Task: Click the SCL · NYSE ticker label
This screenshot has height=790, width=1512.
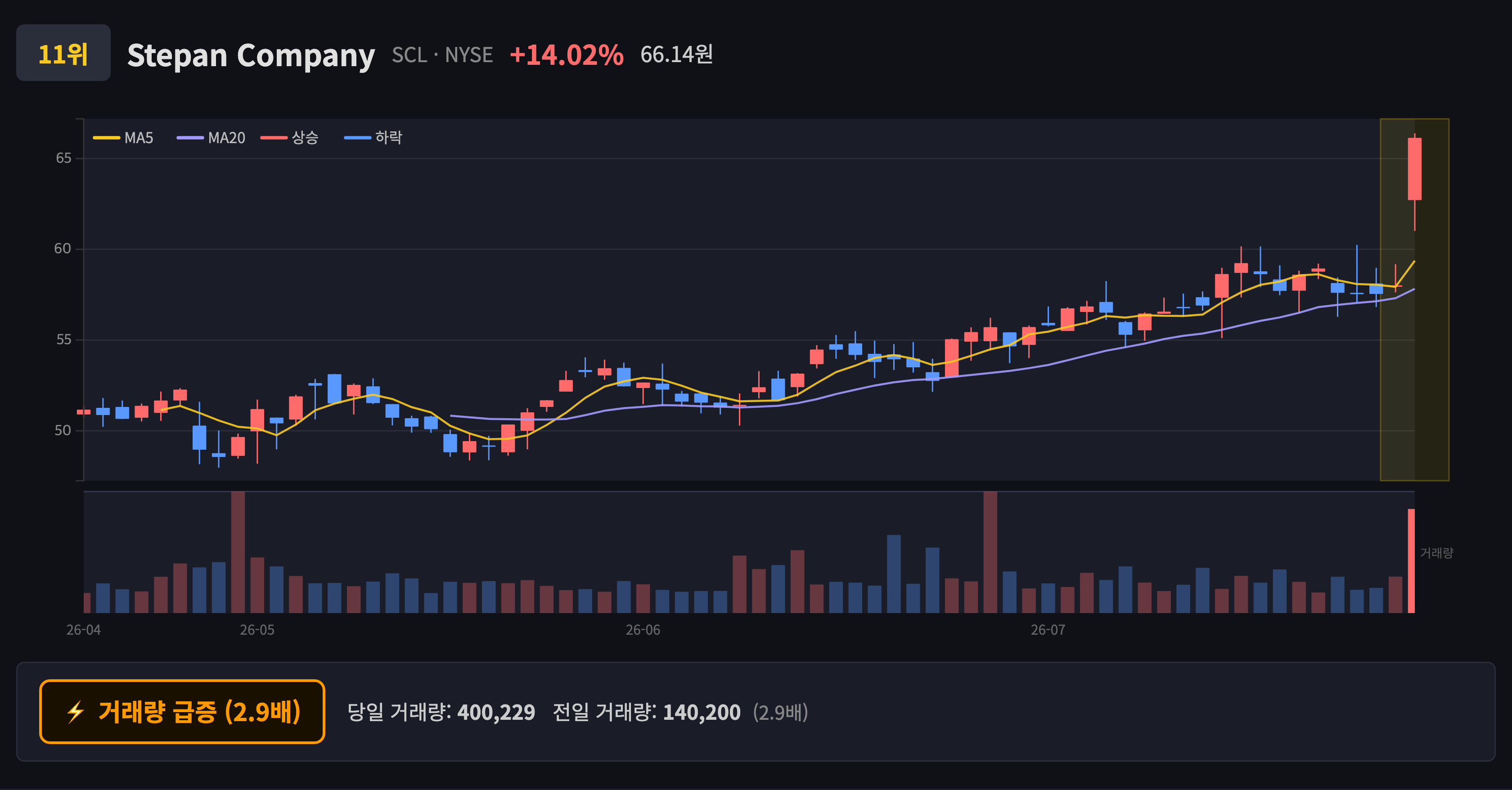Action: point(442,54)
